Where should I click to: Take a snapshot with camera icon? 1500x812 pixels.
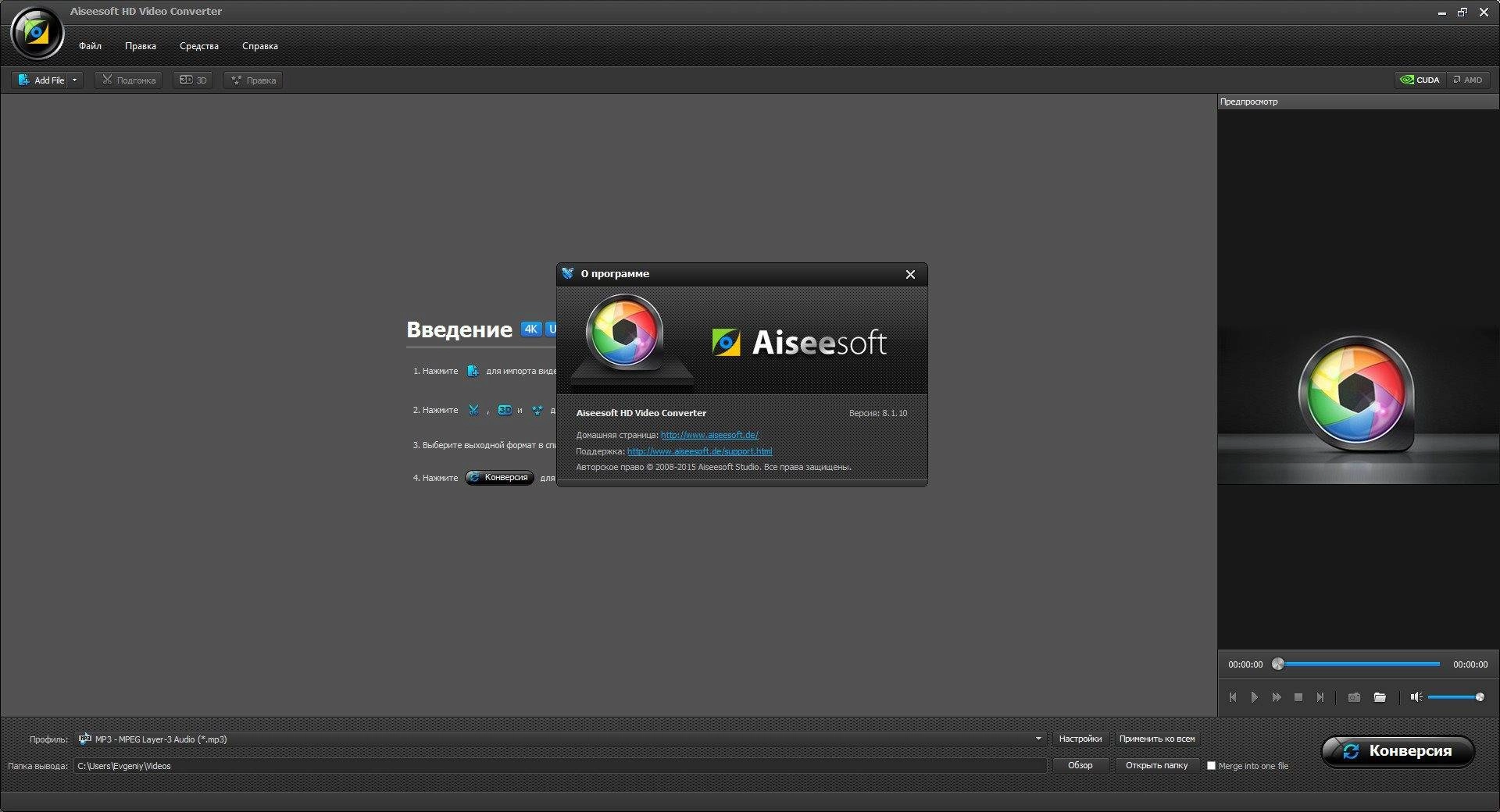[1354, 697]
